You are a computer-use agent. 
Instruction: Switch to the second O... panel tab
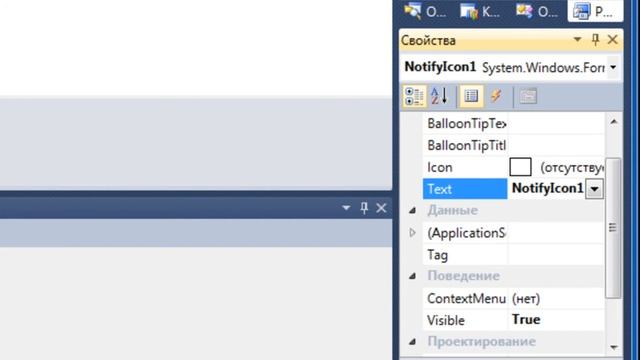pyautogui.click(x=536, y=11)
